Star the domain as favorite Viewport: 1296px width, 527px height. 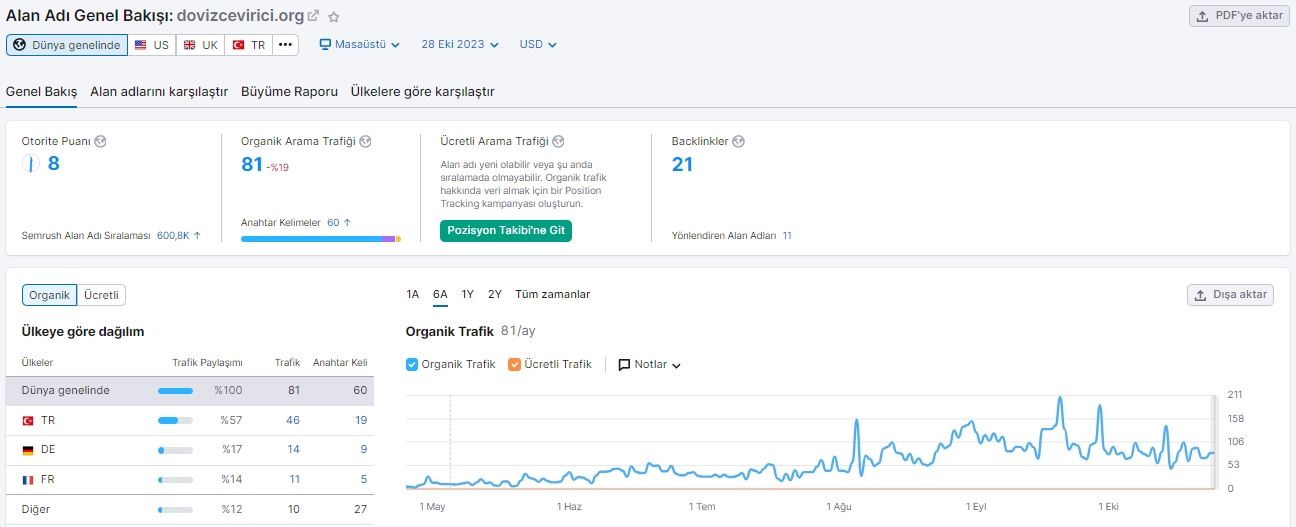point(334,16)
